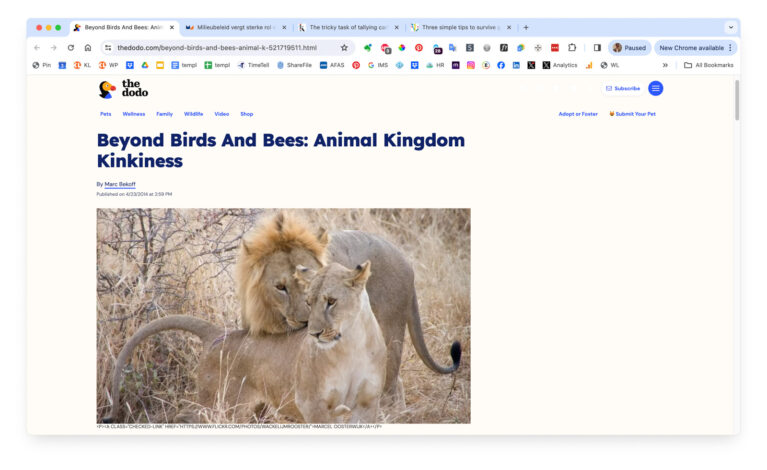Image resolution: width=767 pixels, height=470 pixels.
Task: Open Chrome side panel
Action: 597,47
